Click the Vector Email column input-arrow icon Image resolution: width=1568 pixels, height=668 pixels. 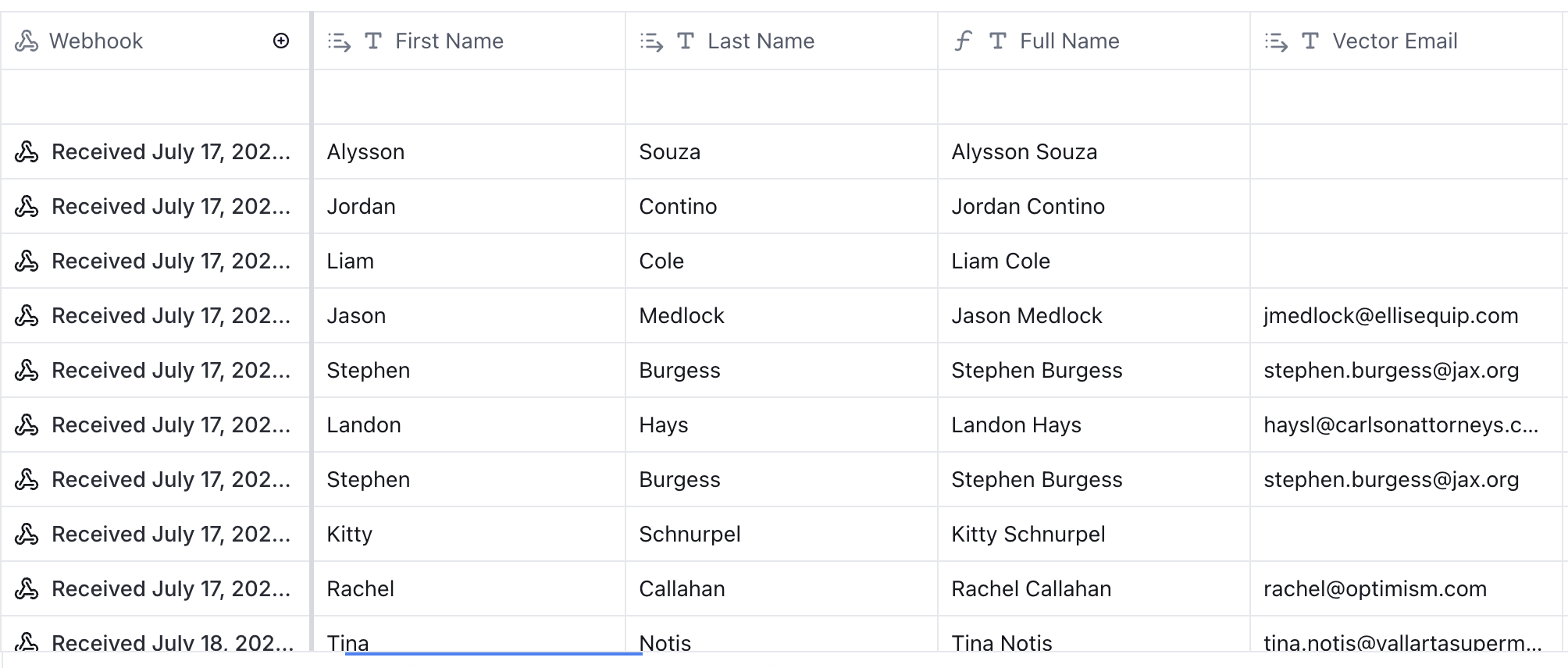(x=1276, y=41)
